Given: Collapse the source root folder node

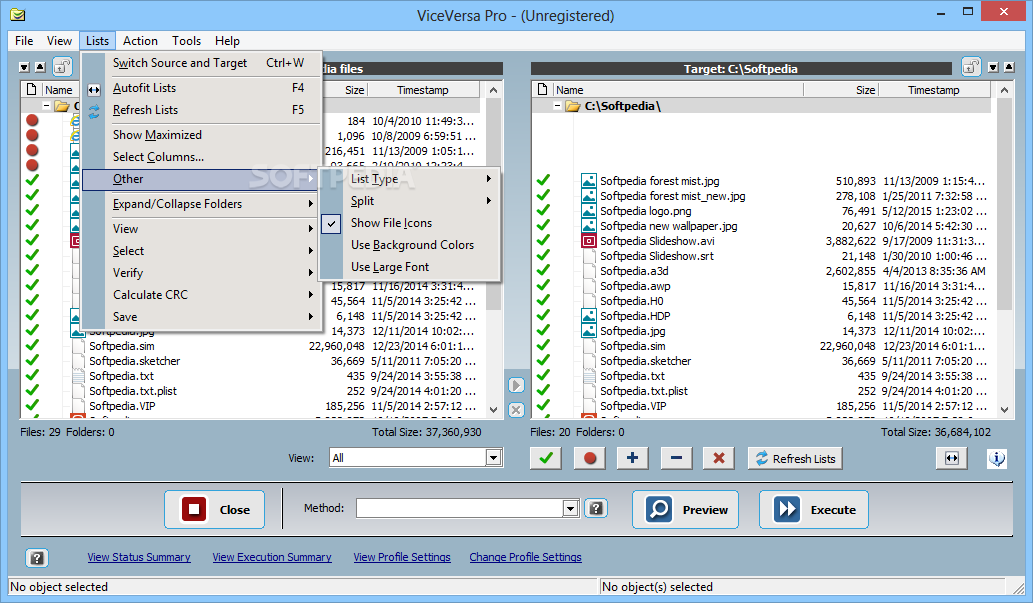Looking at the screenshot, I should point(47,106).
